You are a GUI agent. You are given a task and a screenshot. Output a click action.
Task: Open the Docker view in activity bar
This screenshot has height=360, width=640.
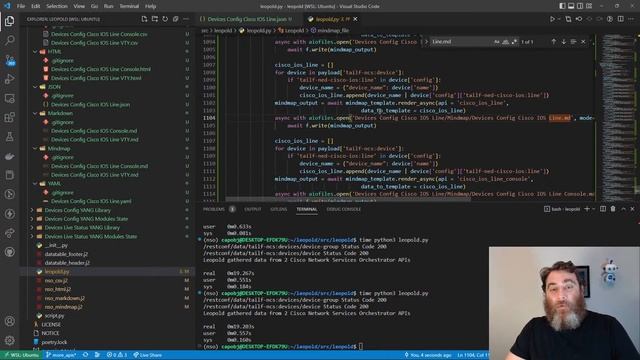pyautogui.click(x=9, y=156)
